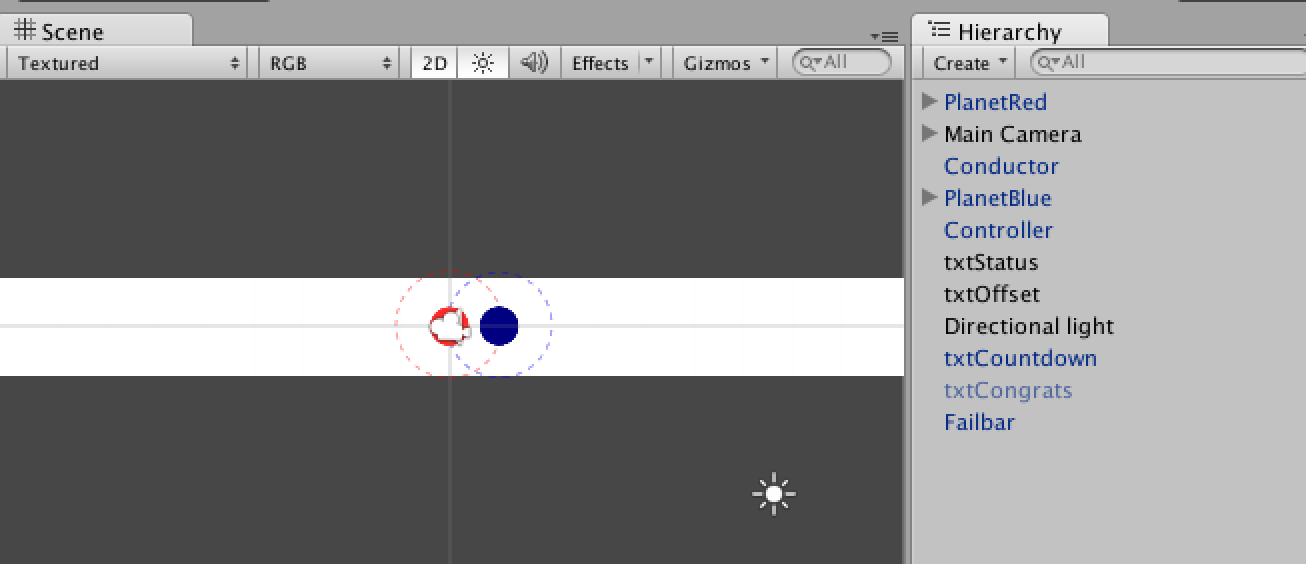Select Main Camera in Hierarchy
Screen dimensions: 1306x564
point(1012,134)
